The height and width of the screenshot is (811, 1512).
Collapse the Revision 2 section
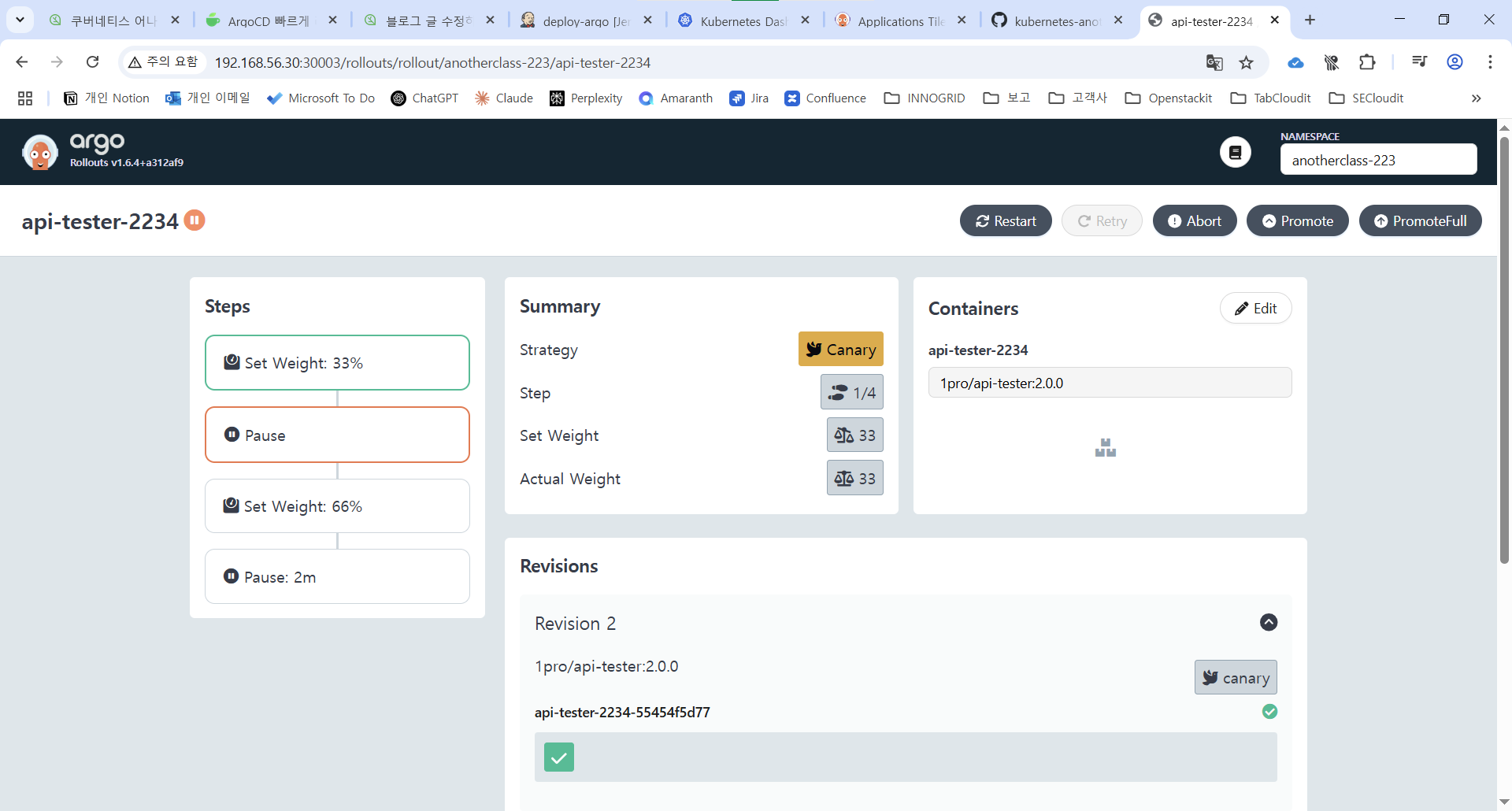[x=1269, y=623]
